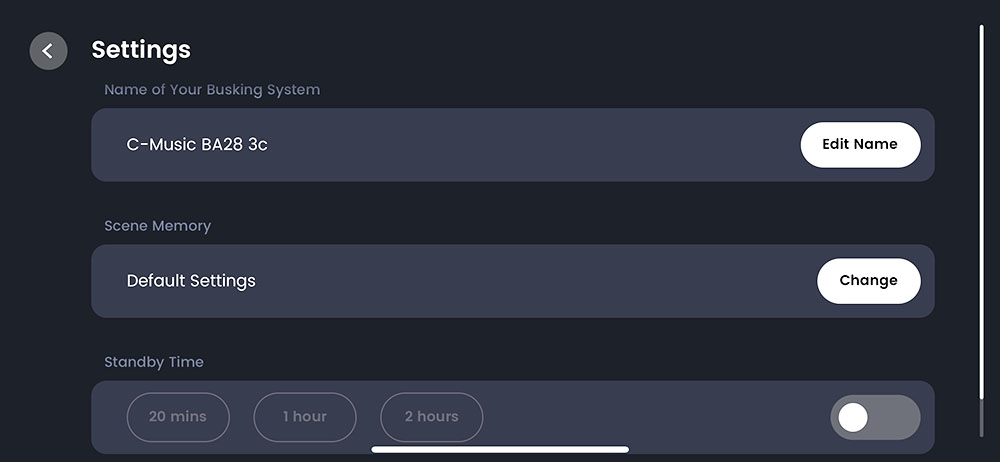Click the Settings page title
This screenshot has height=462, width=1000.
coord(141,49)
